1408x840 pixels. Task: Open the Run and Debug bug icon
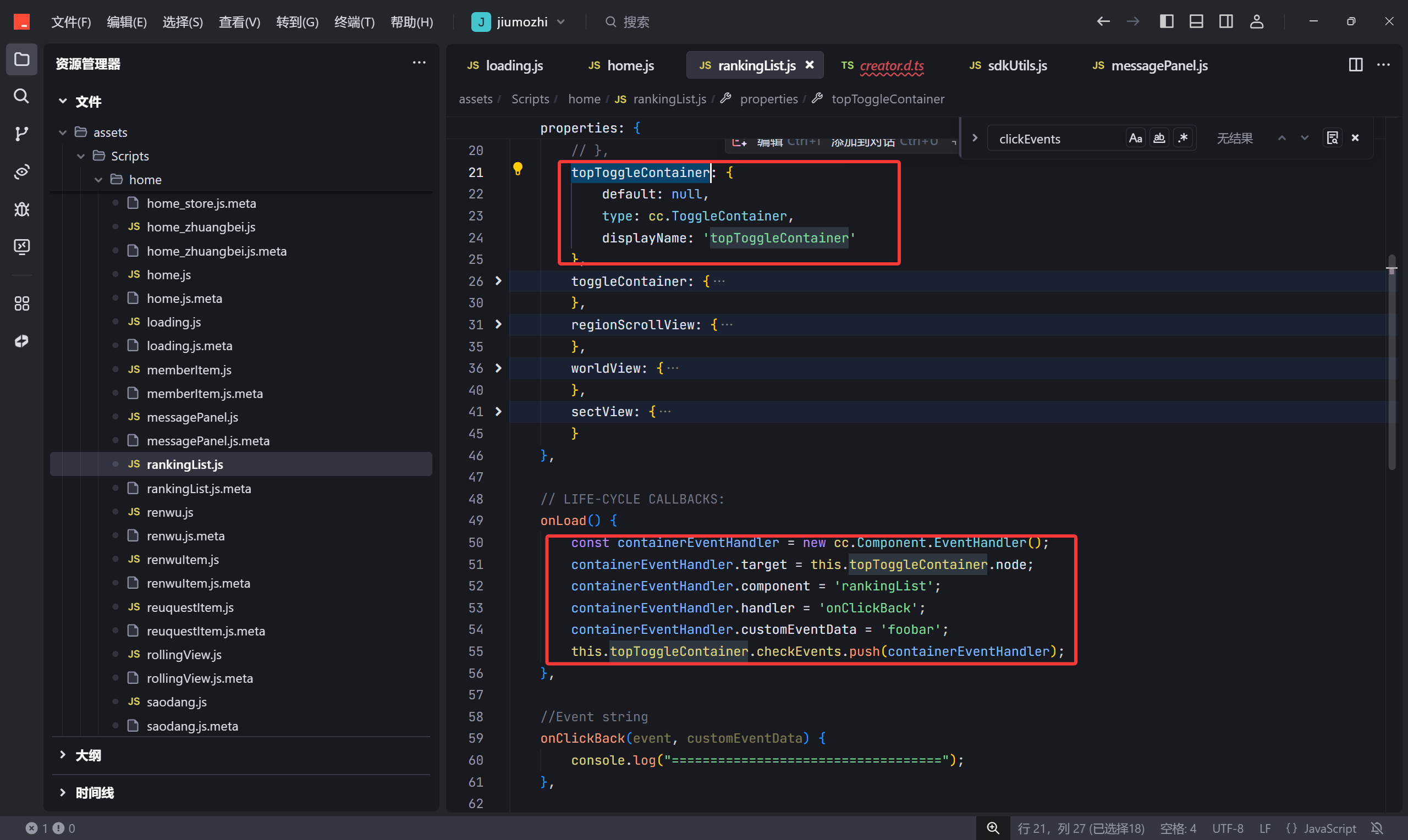[21, 209]
